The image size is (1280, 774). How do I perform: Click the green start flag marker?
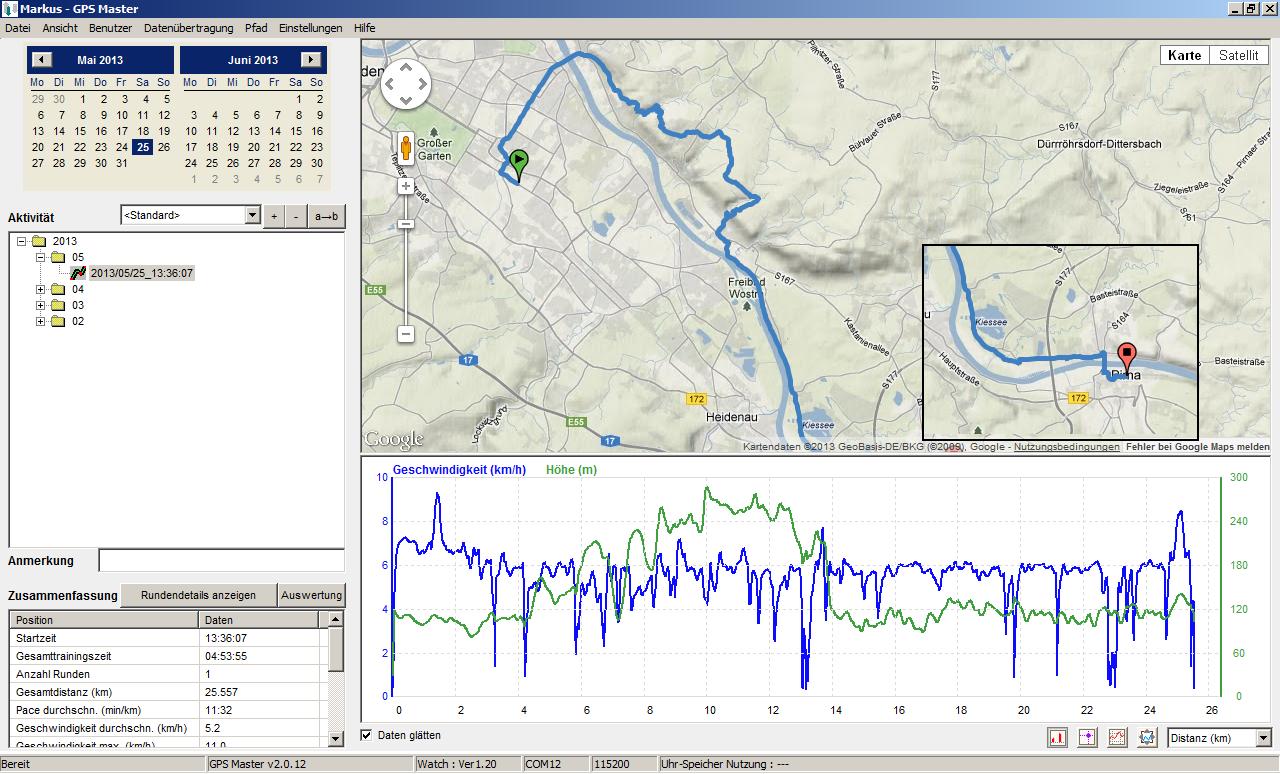click(518, 166)
